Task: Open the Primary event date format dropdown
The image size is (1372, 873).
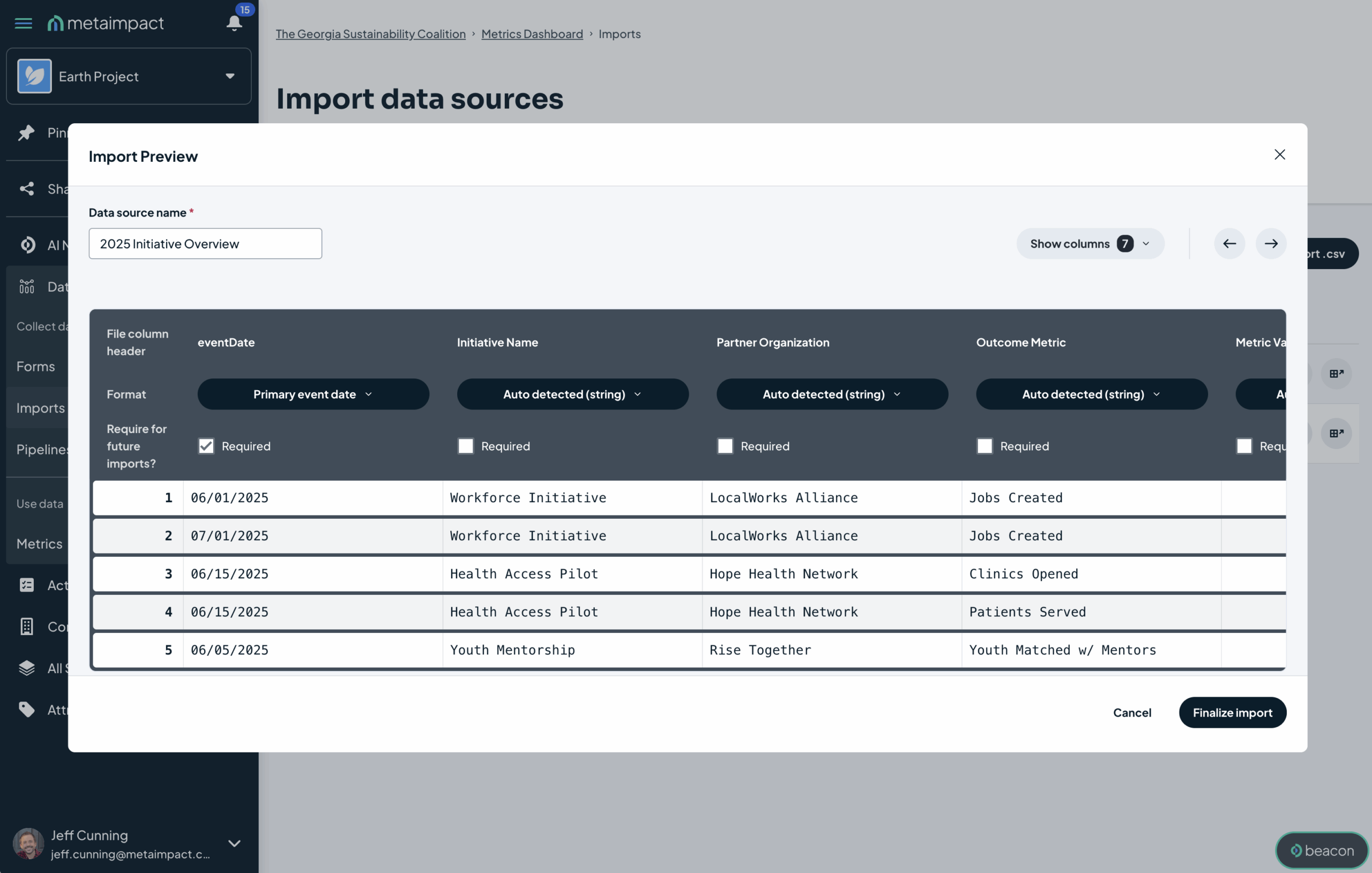Action: pos(313,394)
